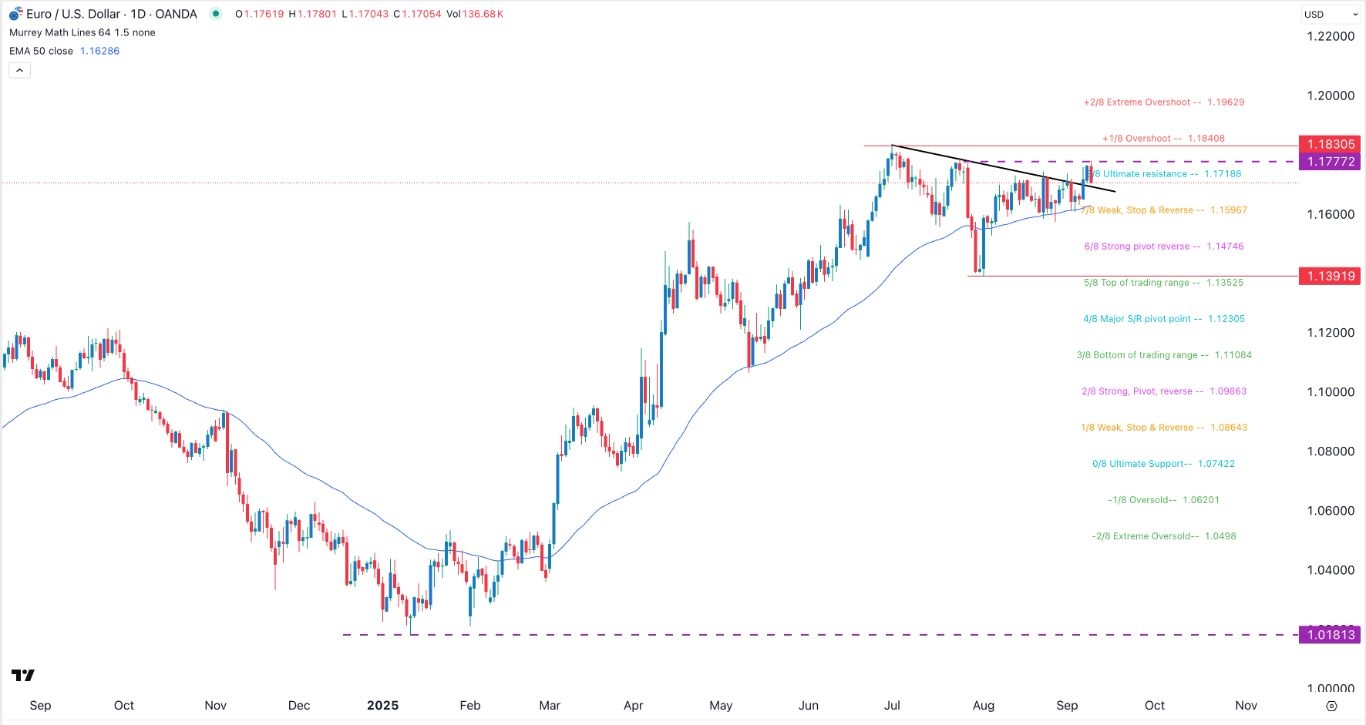Click the 1.18305 red price label
This screenshot has width=1366, height=725.
click(1332, 144)
